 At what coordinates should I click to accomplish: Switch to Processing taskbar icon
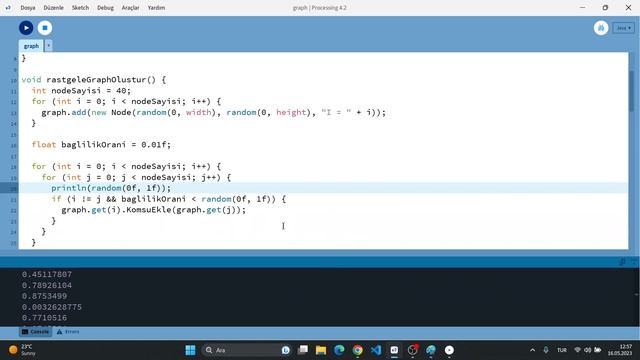[394, 350]
